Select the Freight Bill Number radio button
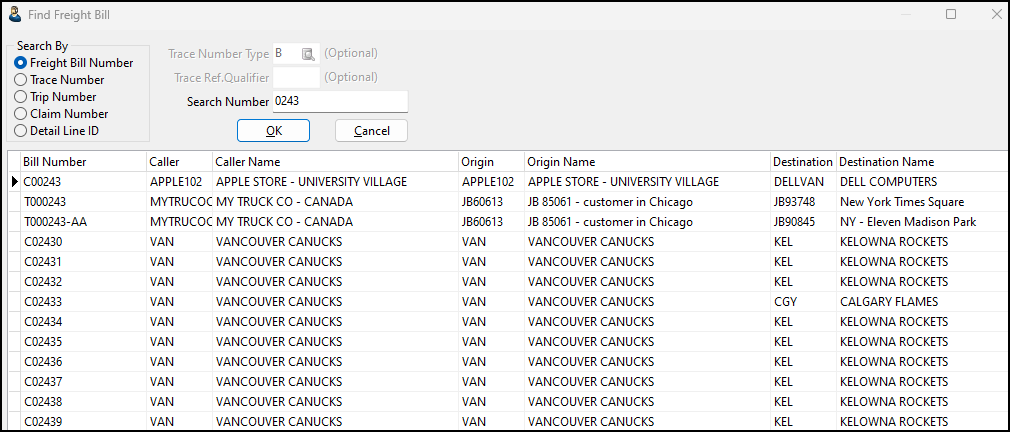The width and height of the screenshot is (1010, 432). [x=20, y=63]
